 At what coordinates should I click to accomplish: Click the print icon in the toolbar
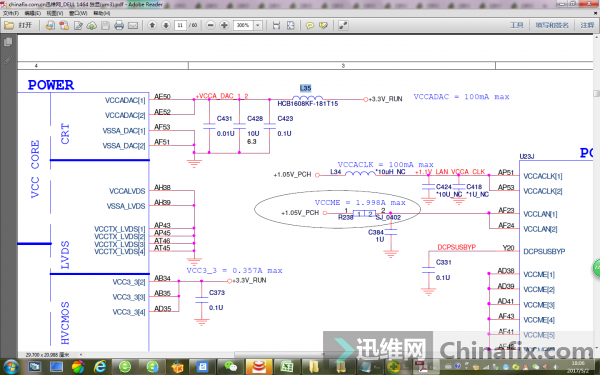119,25
